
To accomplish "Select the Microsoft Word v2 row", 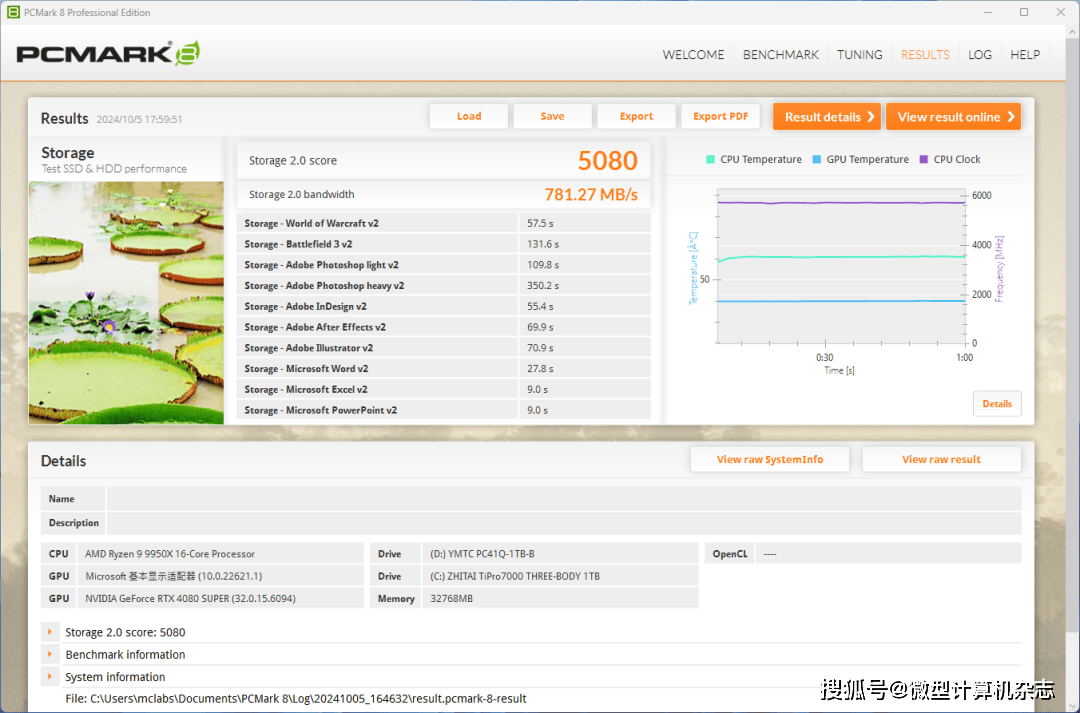I will click(444, 369).
